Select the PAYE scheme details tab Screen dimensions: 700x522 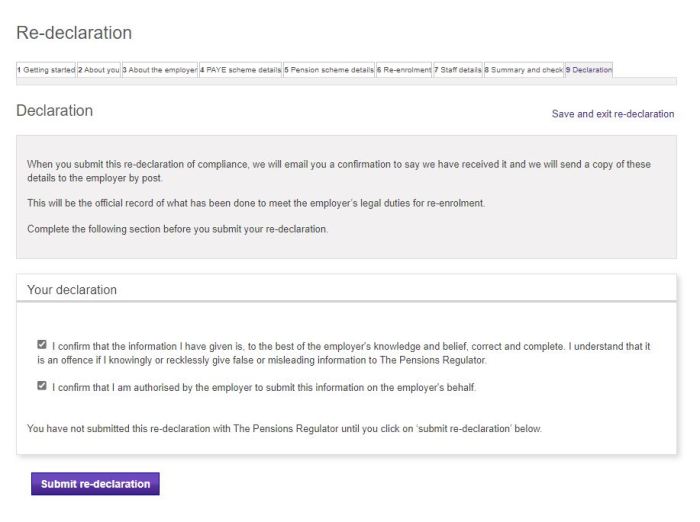coord(240,70)
